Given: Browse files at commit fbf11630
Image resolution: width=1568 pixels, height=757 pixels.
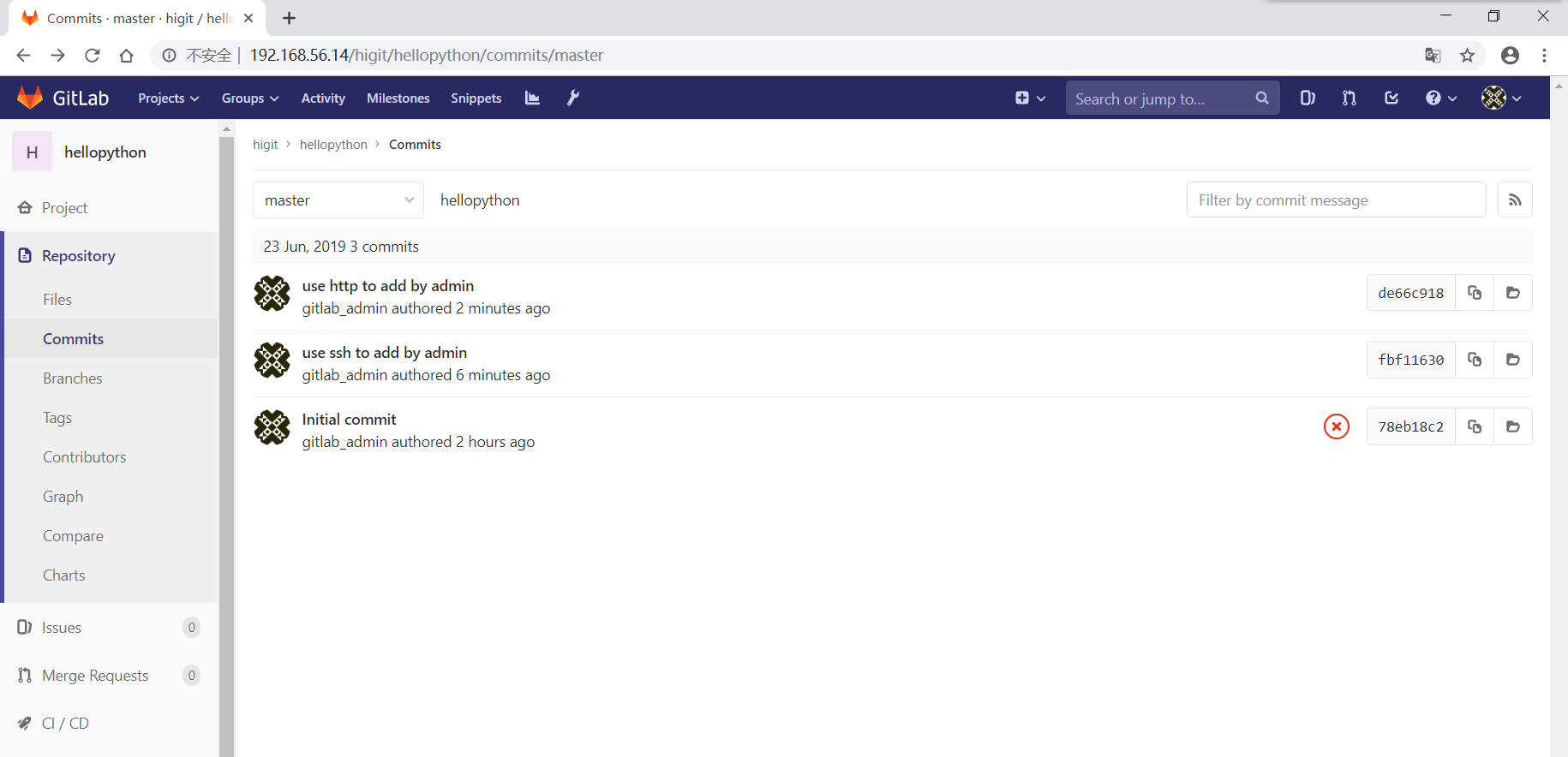Looking at the screenshot, I should pyautogui.click(x=1512, y=360).
